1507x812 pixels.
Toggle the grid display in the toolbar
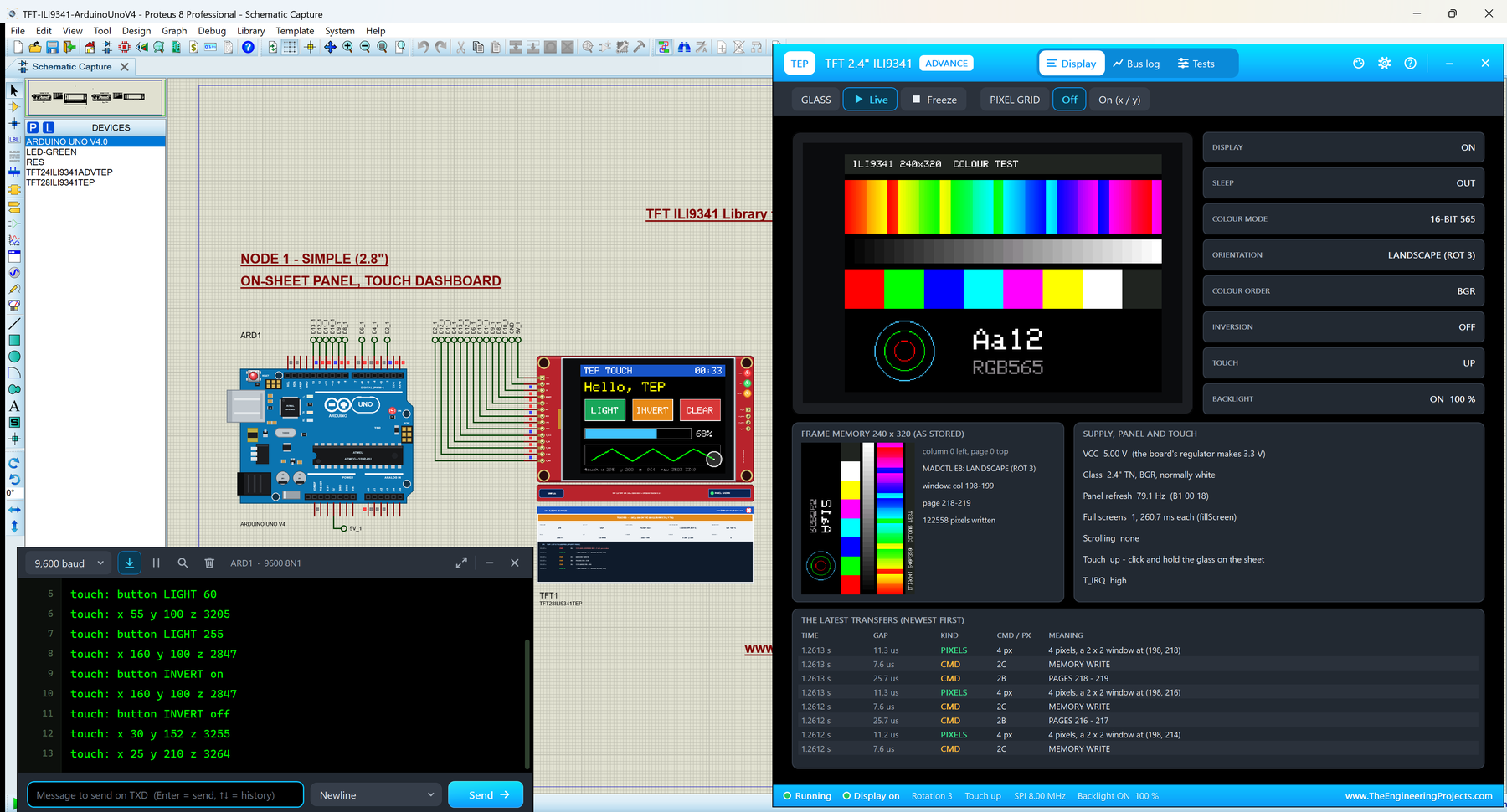[290, 48]
